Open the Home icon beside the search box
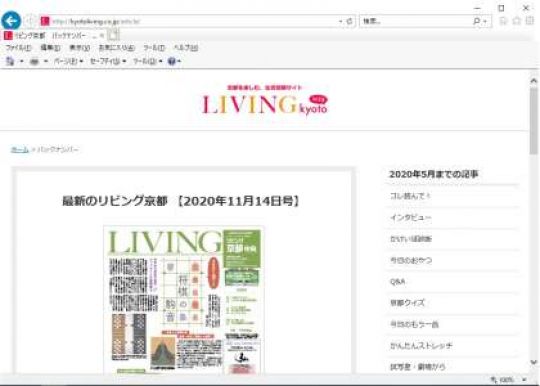540x386 pixels. pyautogui.click(x=503, y=21)
